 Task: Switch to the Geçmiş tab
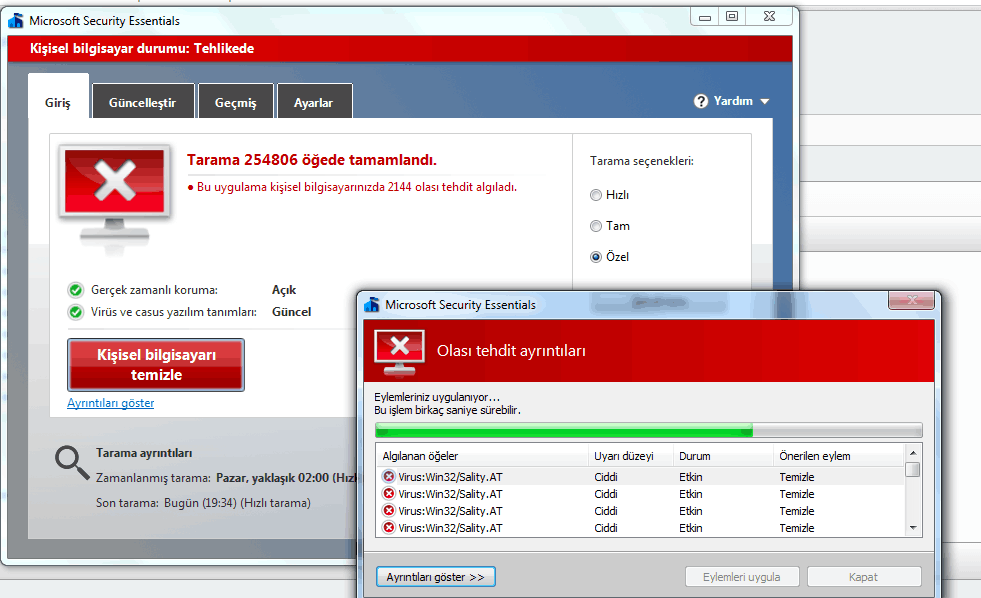pyautogui.click(x=236, y=103)
